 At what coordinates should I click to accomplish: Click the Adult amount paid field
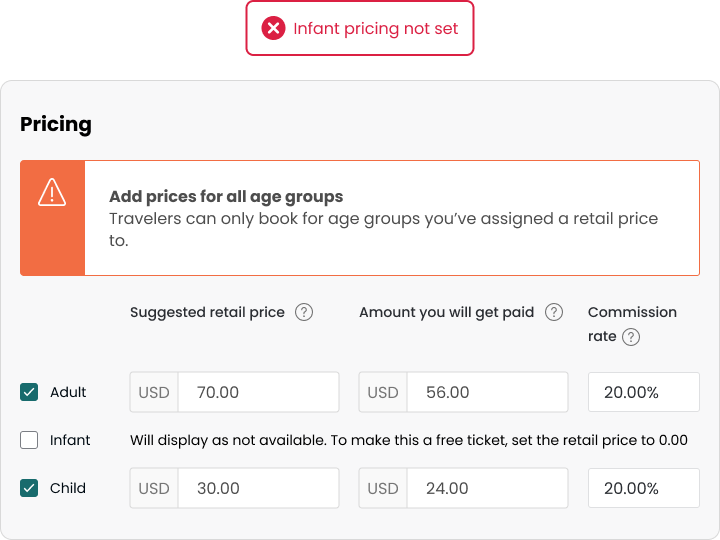pos(487,392)
